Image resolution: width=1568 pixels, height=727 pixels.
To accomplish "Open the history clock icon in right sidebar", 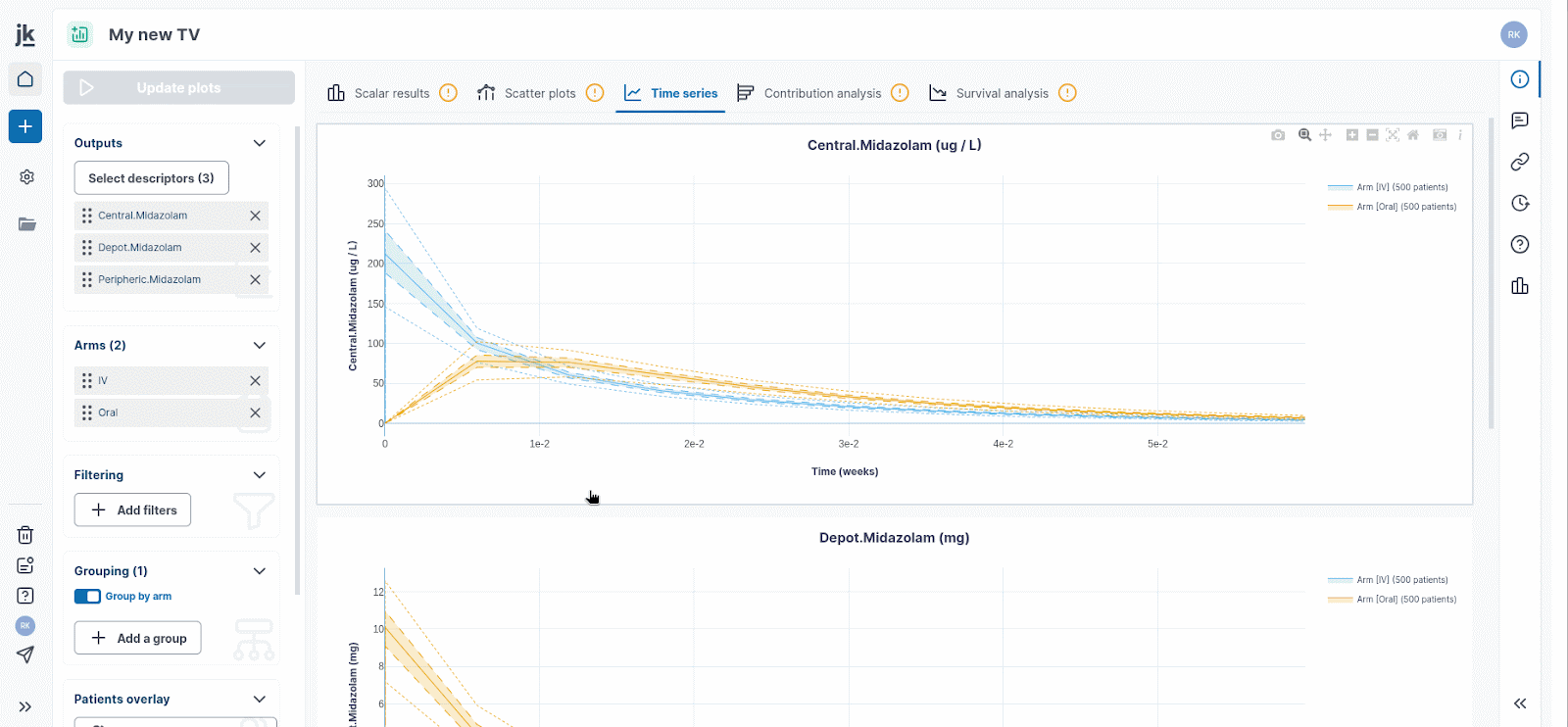I will (1520, 203).
